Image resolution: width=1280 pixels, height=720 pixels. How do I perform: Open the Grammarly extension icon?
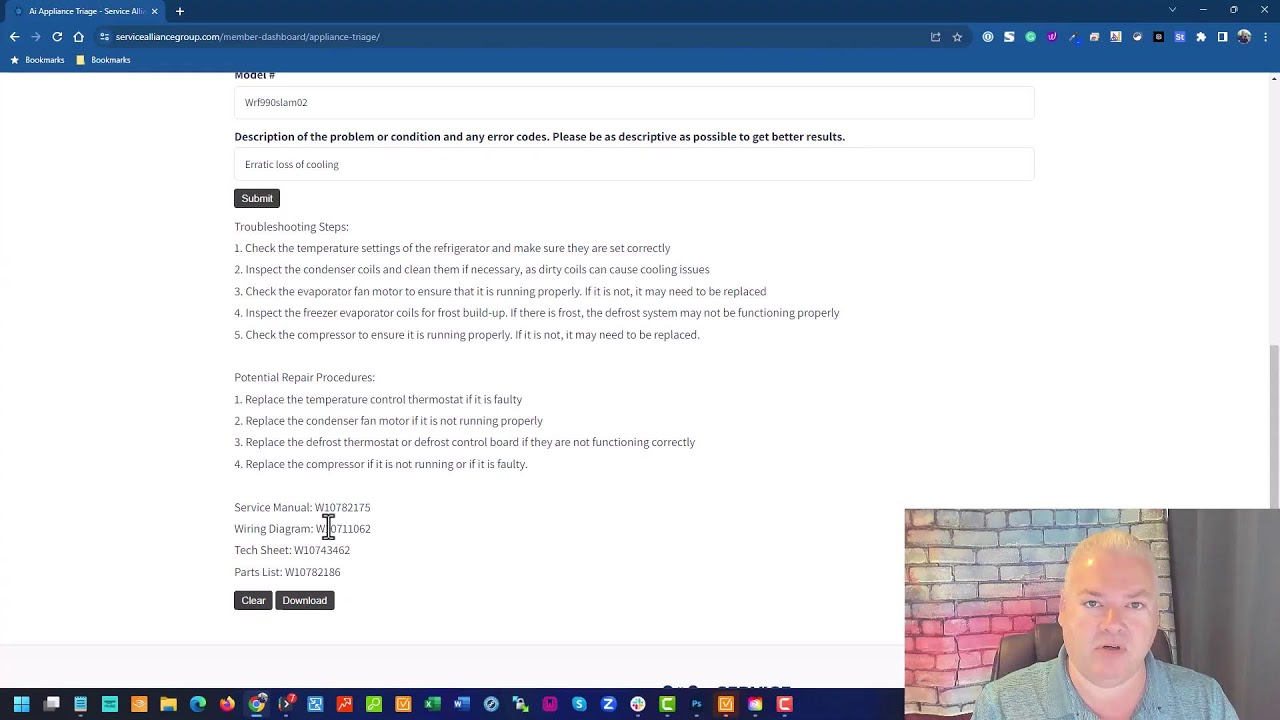click(1030, 37)
